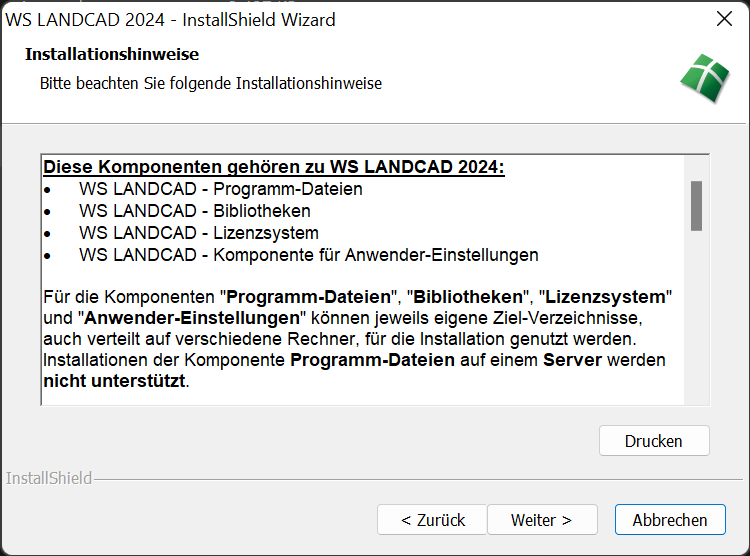
Task: Close the InstallShield Wizard window
Action: [725, 19]
